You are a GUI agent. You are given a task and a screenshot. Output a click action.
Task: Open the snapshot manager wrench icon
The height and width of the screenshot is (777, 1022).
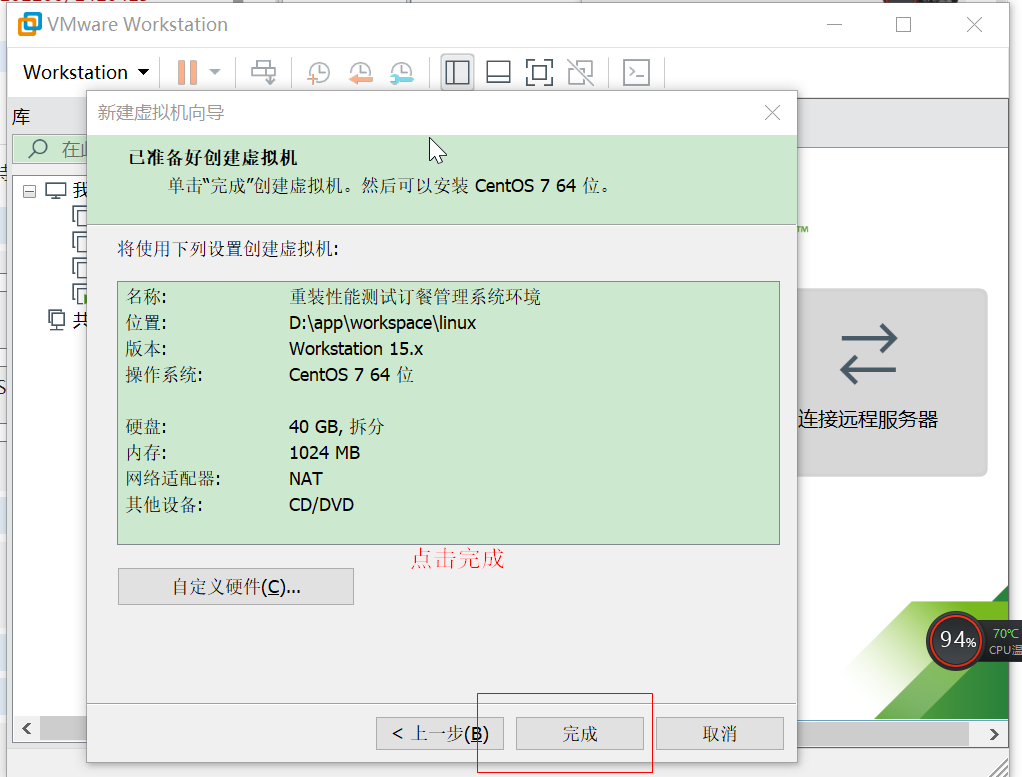pyautogui.click(x=402, y=72)
